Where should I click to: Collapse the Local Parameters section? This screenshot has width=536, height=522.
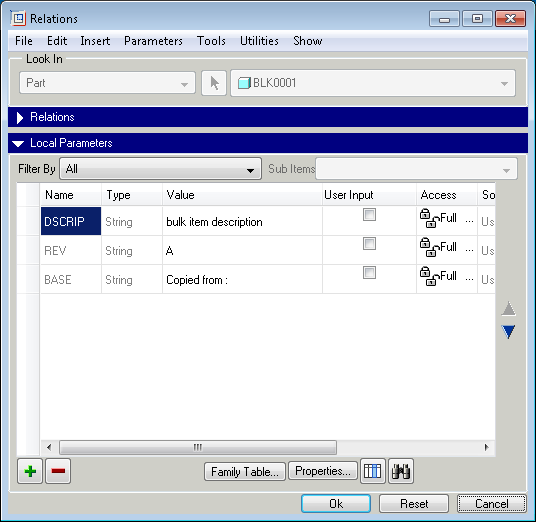tap(18, 144)
